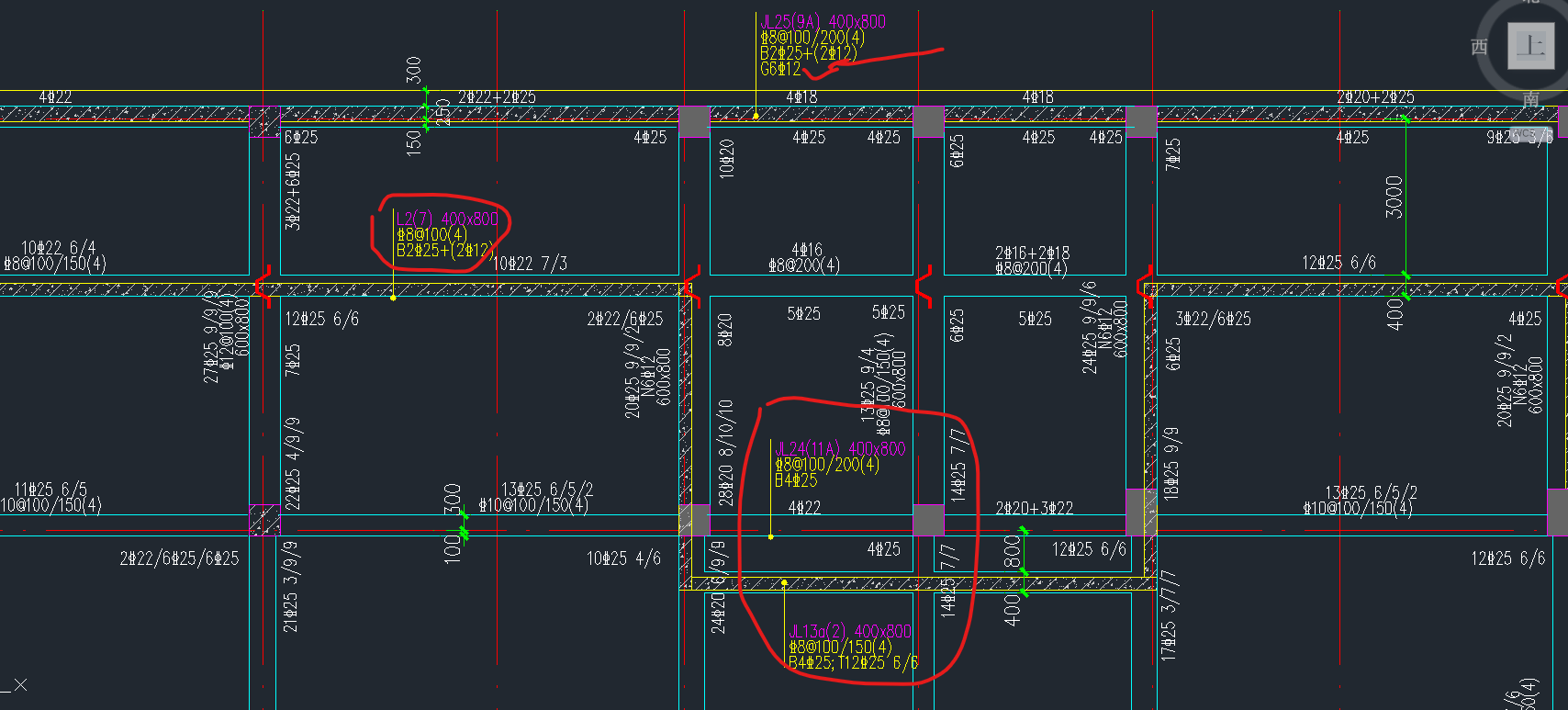Select the vertical 28⌀20 8/10/10 text
This screenshot has width=1568, height=710.
(x=725, y=453)
